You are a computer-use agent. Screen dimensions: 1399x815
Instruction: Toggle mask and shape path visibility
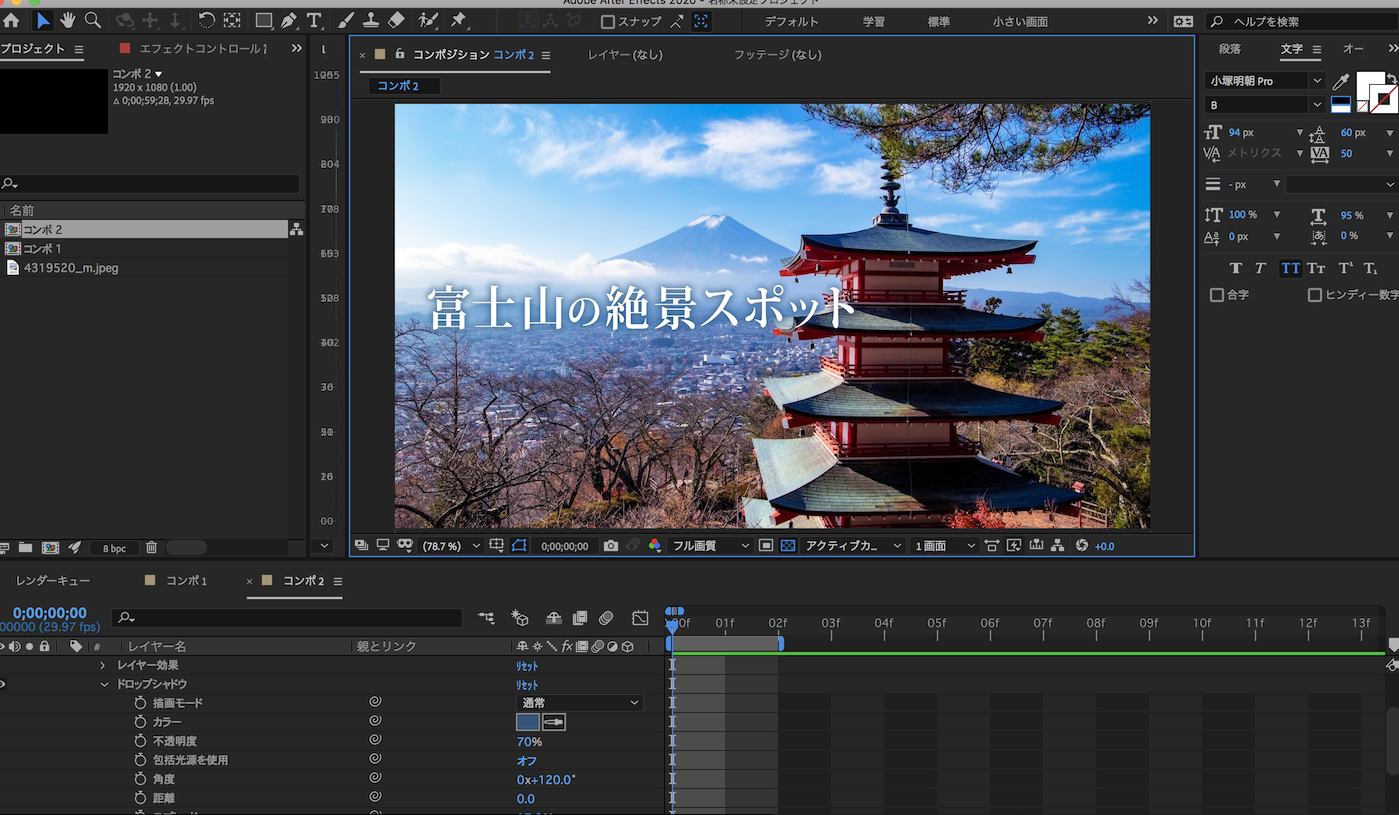click(x=519, y=546)
